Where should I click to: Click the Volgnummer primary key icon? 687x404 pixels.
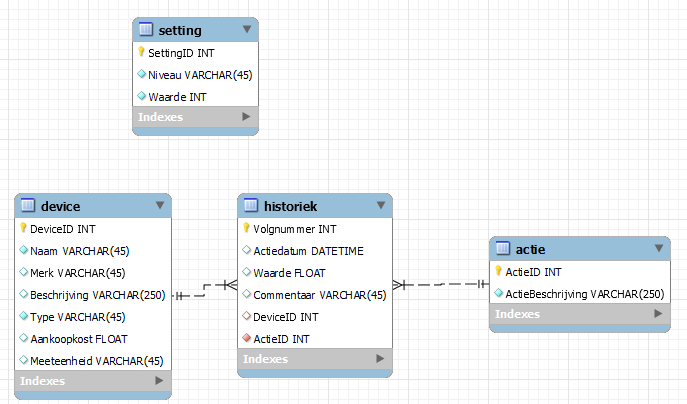tap(246, 229)
